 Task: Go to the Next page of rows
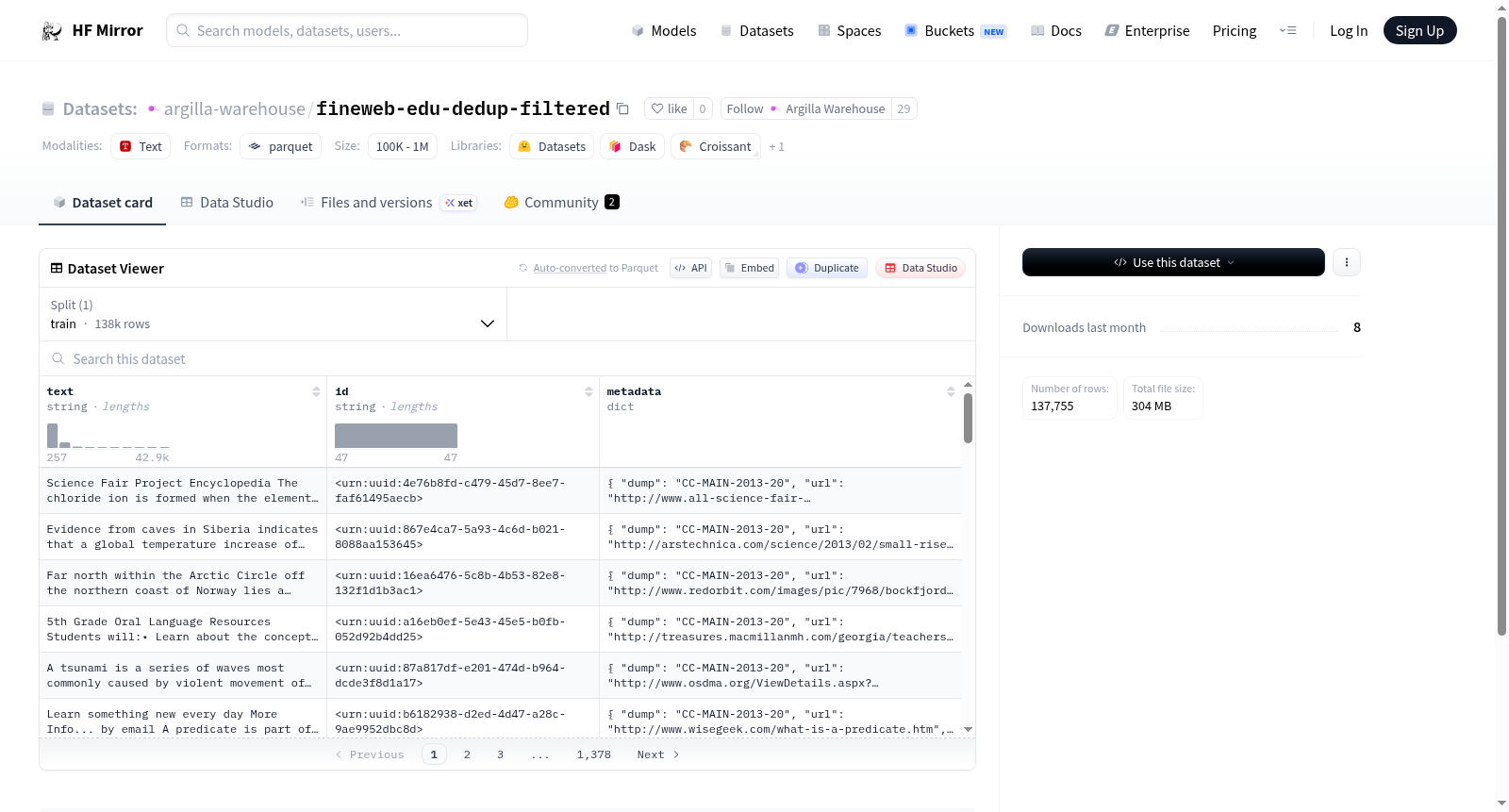point(657,754)
